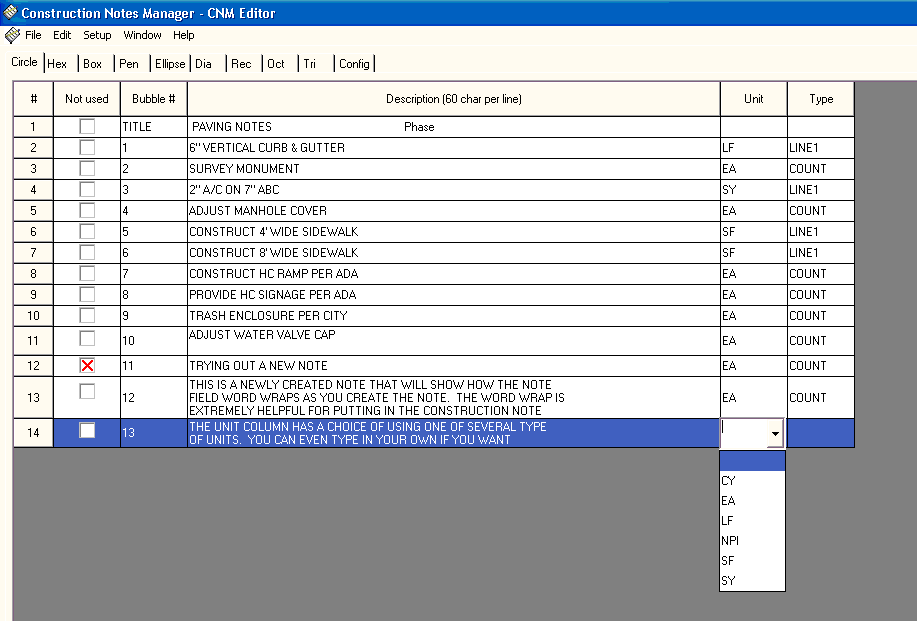Viewport: 917px width, 621px height.
Task: Uncheck the Not used box for row 12
Action: [x=88, y=366]
